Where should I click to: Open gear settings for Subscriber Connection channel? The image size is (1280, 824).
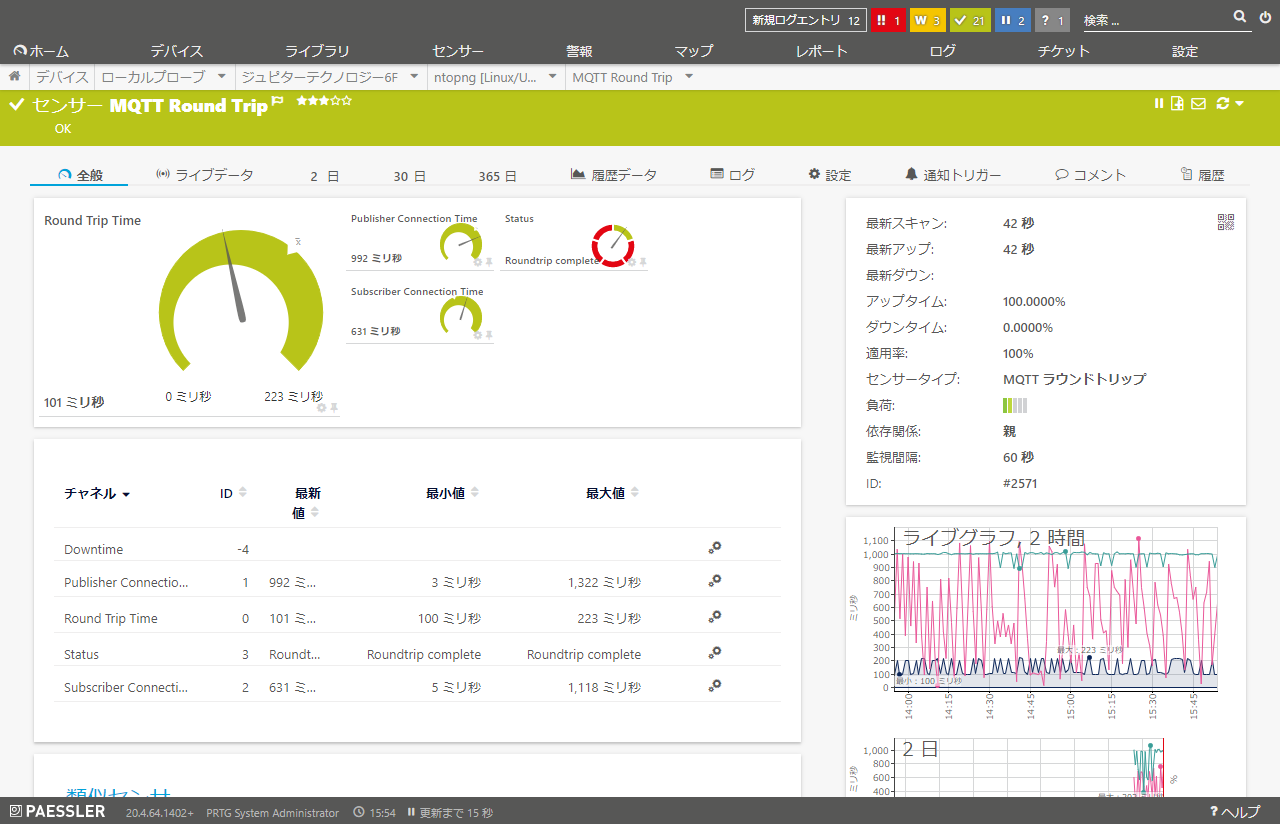715,685
